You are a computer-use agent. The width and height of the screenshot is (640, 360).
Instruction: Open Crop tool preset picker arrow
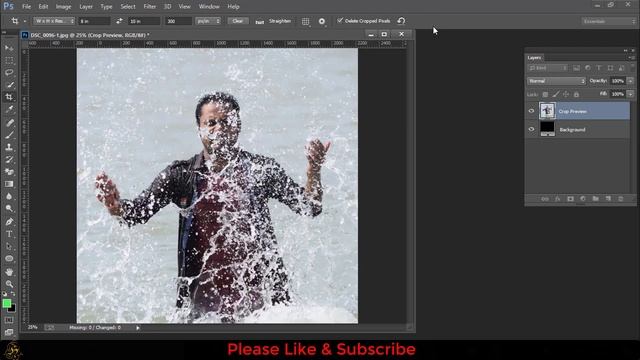tap(25, 21)
